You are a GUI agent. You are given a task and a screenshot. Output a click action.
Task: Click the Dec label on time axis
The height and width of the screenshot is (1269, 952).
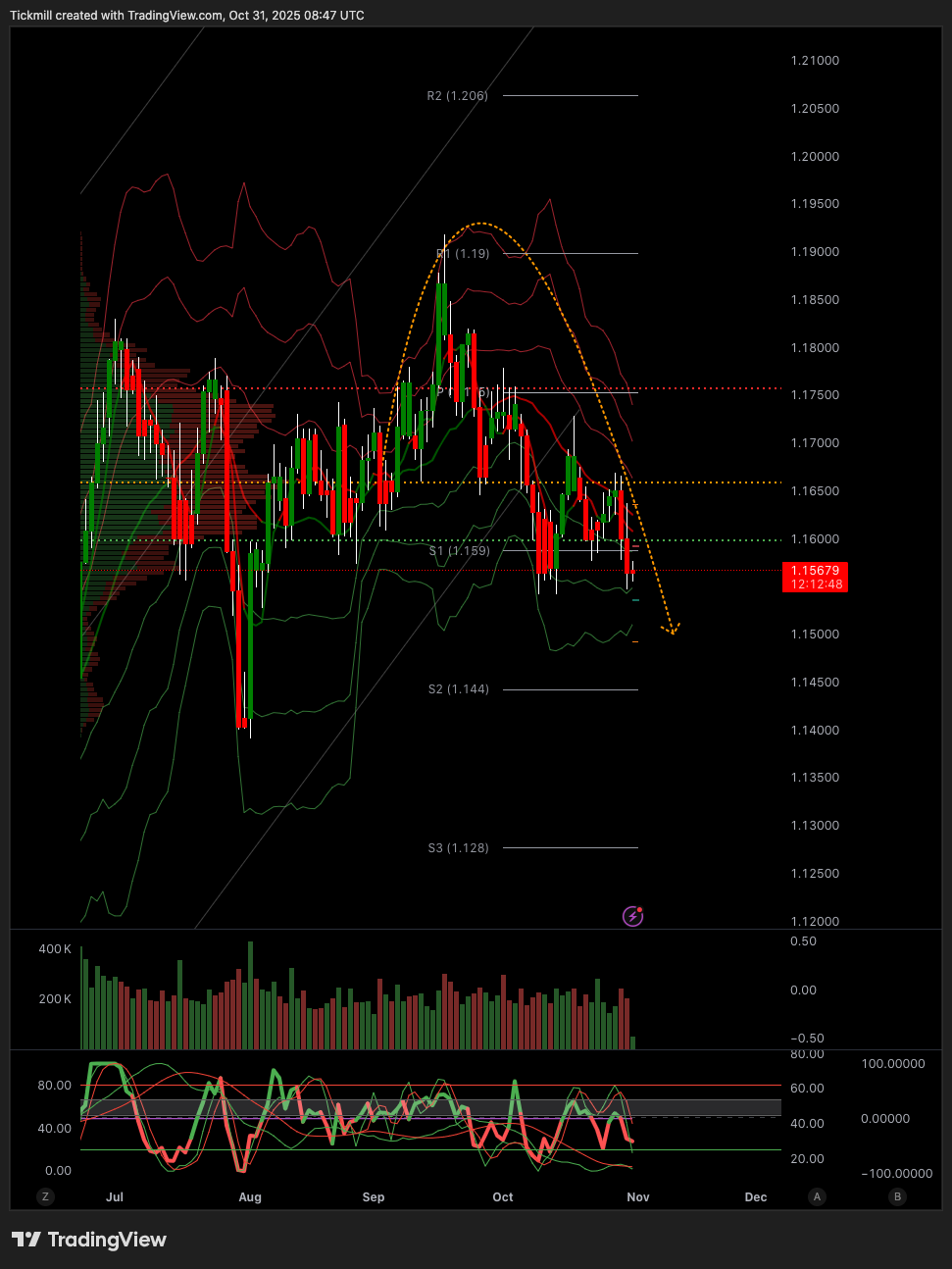[756, 1197]
